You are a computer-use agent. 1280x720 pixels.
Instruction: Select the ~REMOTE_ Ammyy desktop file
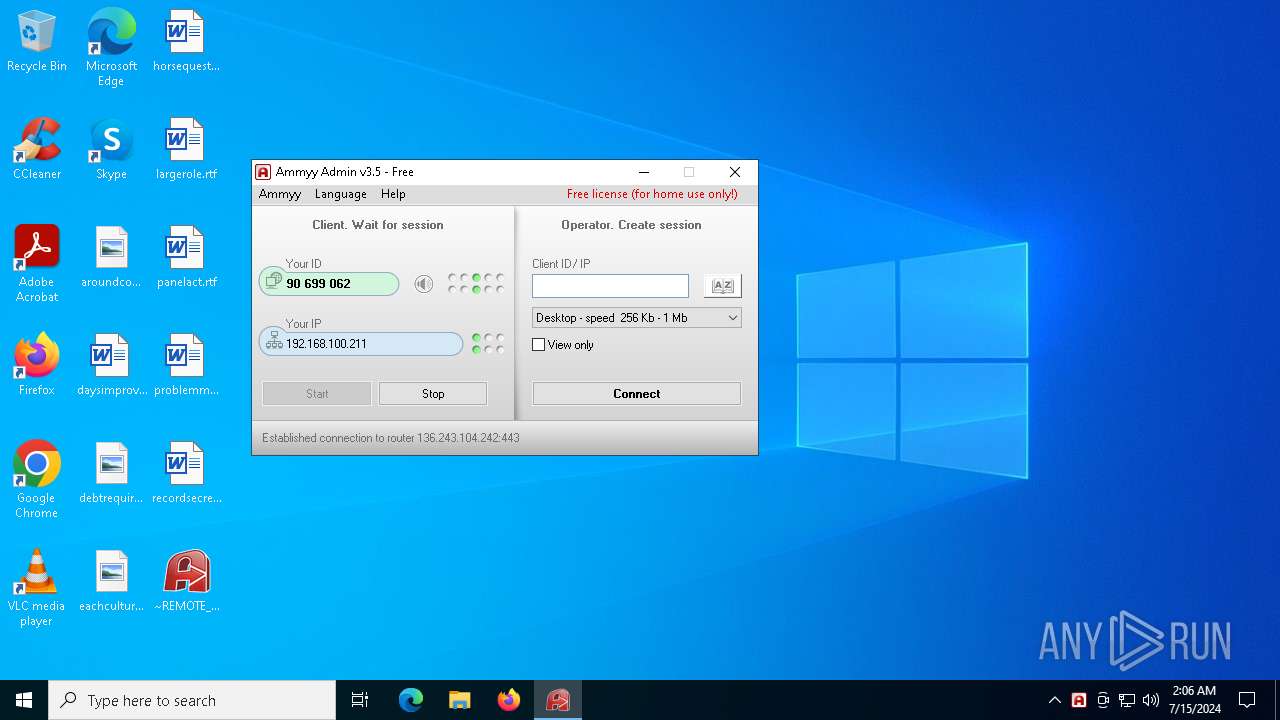[x=187, y=581]
